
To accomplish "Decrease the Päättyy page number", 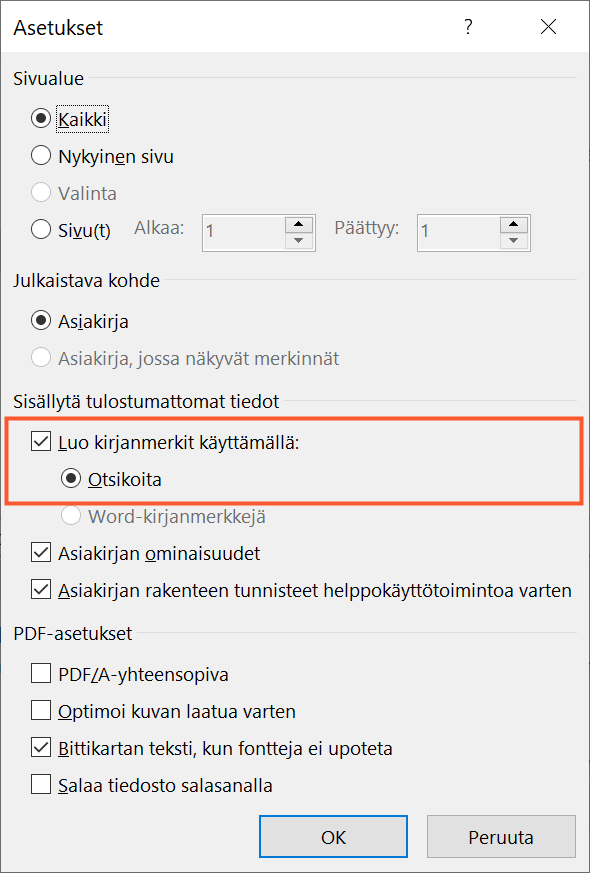I will click(x=514, y=241).
